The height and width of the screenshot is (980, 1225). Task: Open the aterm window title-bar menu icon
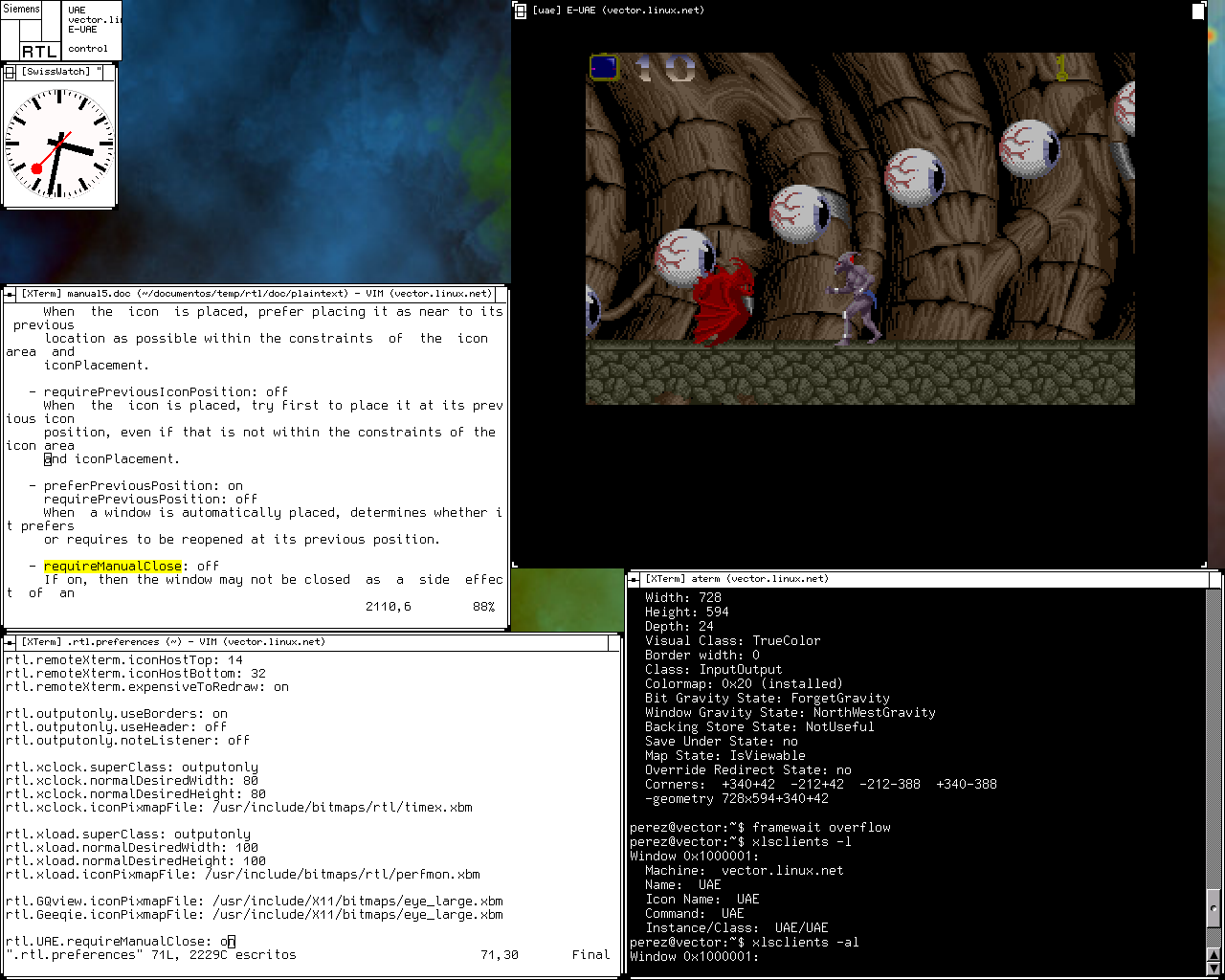(635, 579)
